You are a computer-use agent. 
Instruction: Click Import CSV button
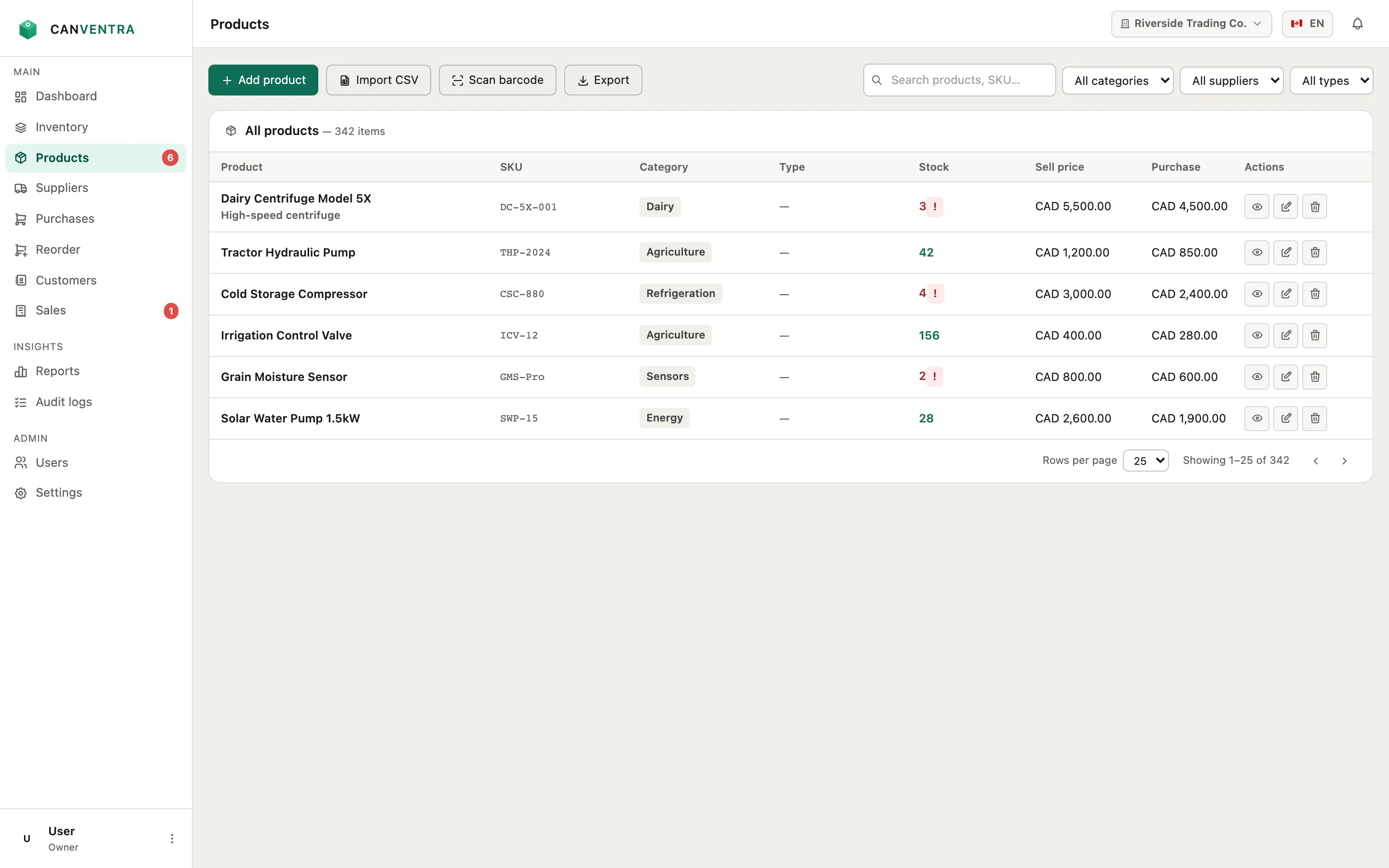[x=378, y=81]
